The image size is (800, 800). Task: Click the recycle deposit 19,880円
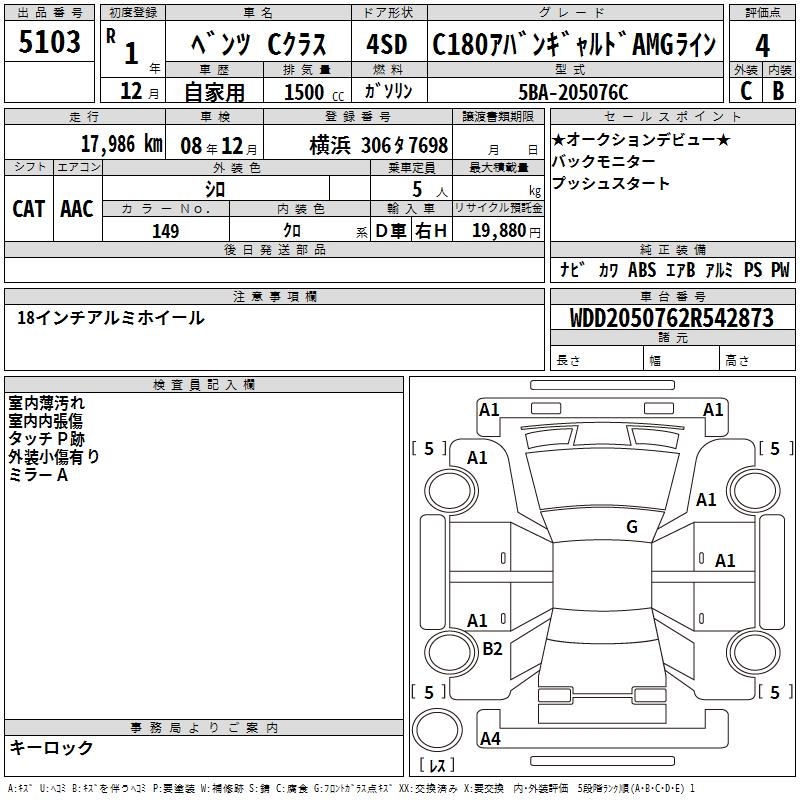[x=506, y=231]
